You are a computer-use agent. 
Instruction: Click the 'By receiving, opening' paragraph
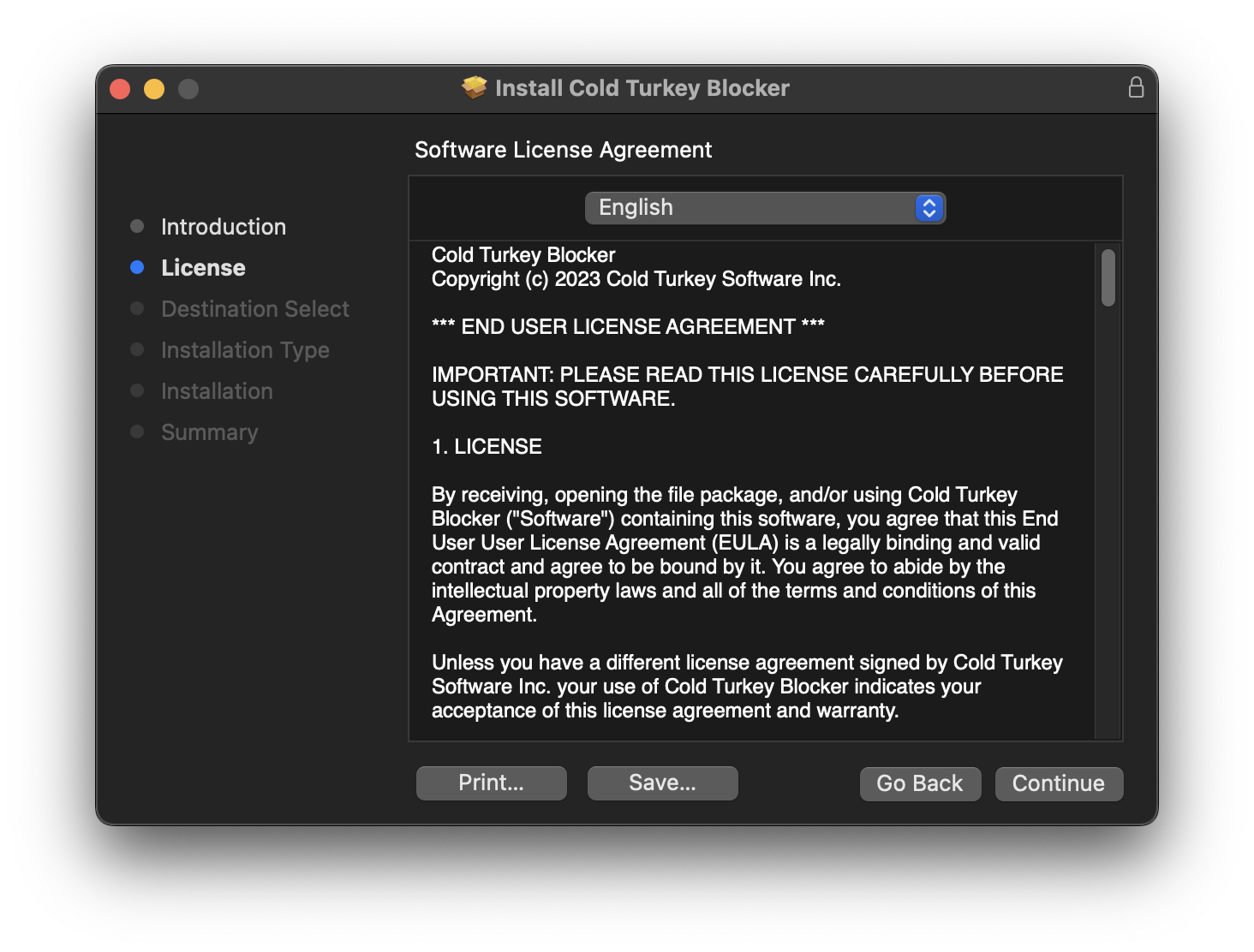pyautogui.click(x=745, y=555)
